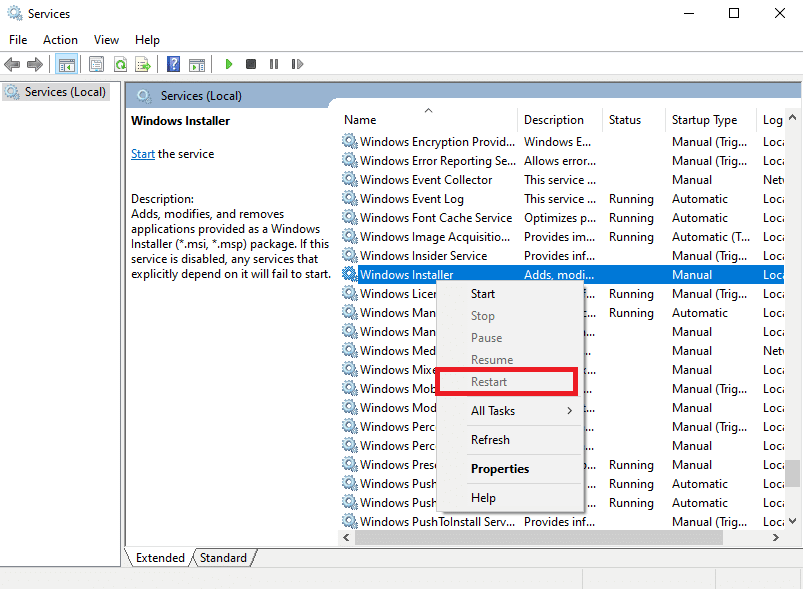Click horizontal scrollbar right arrow
Screen dimensions: 803x589
click(x=776, y=537)
